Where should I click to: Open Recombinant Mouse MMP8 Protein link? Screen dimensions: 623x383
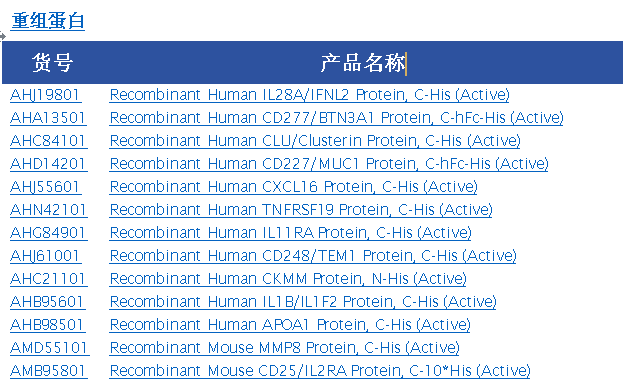tap(284, 348)
